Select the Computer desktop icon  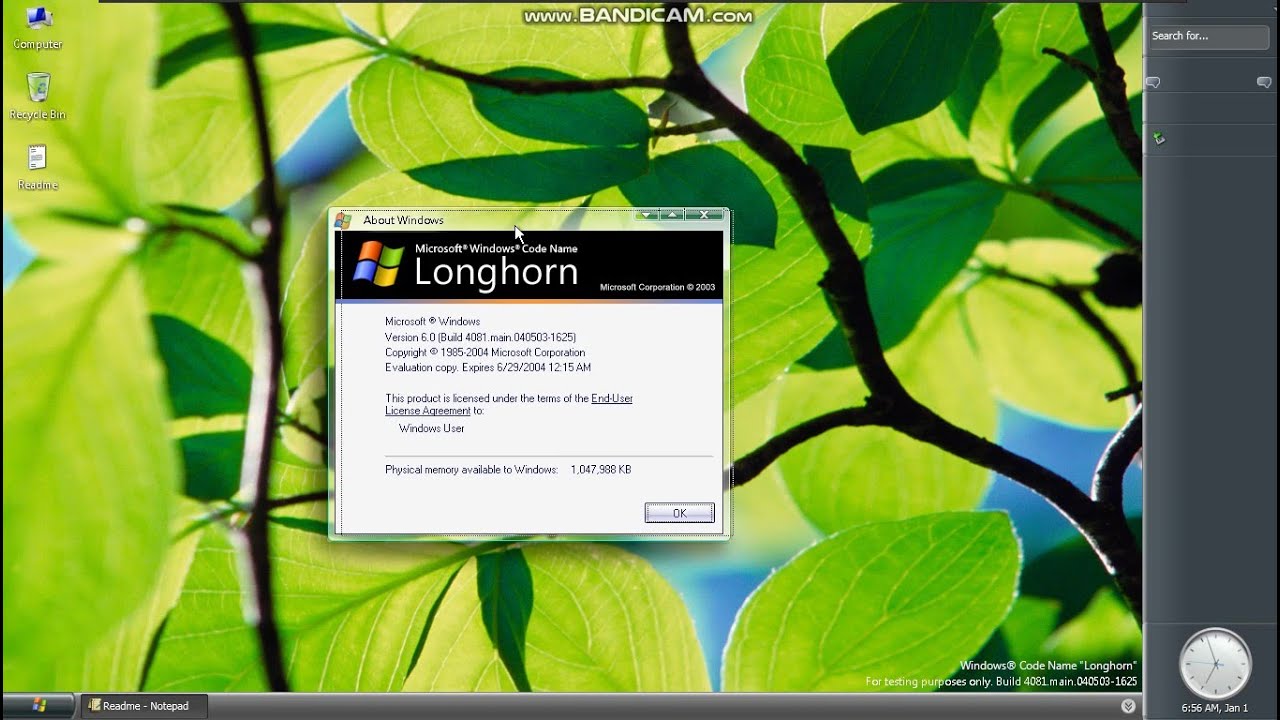(38, 27)
